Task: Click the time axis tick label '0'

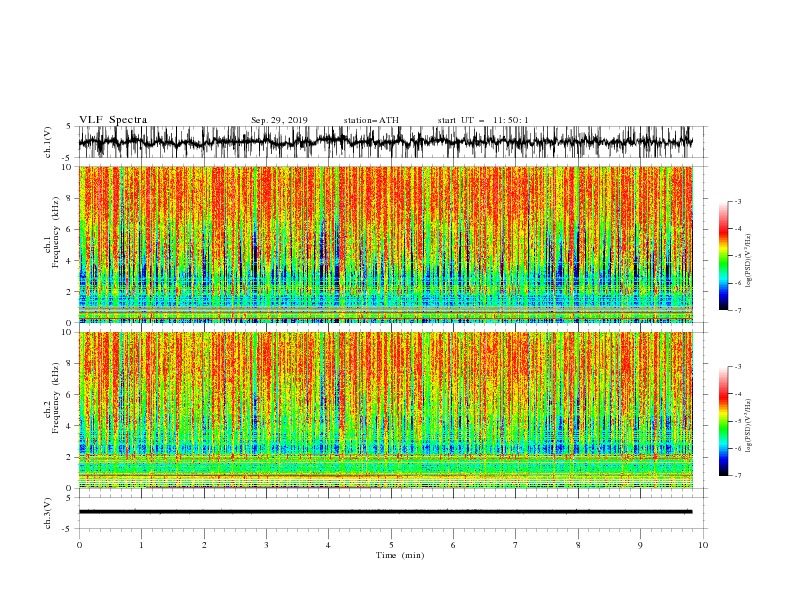Action: coord(79,545)
